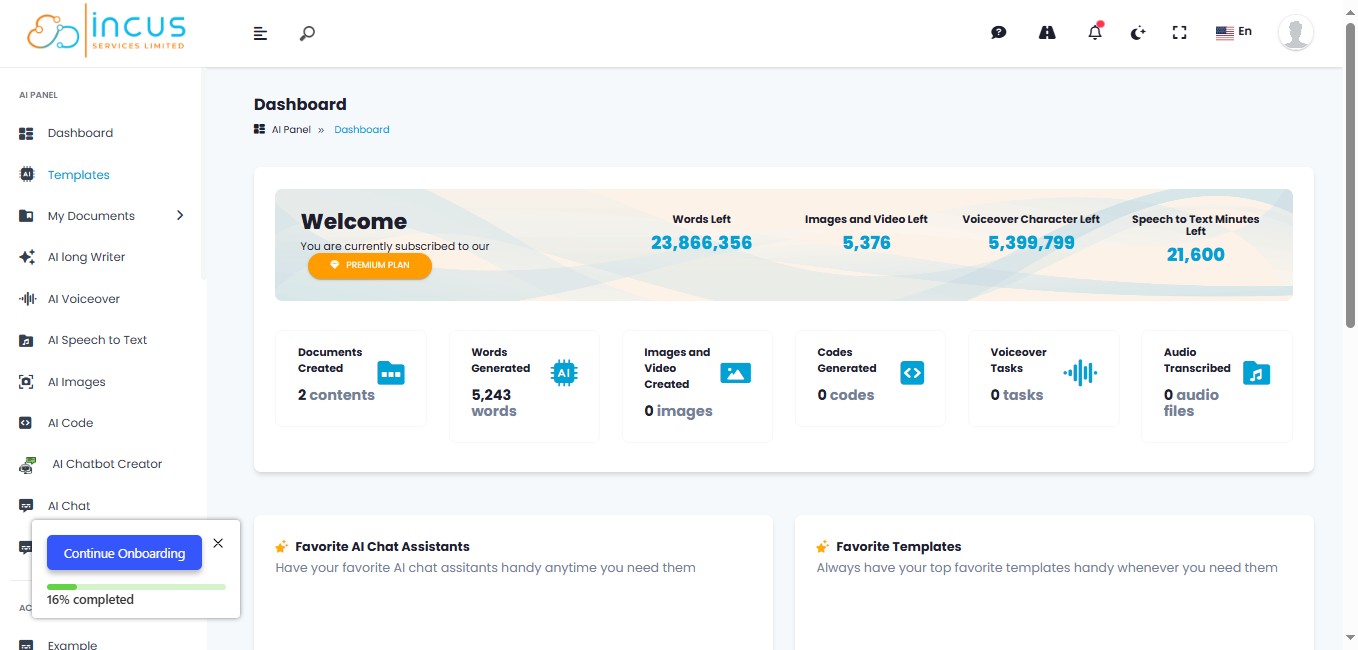Viewport: 1358px width, 650px height.
Task: Click the onboarding progress bar
Action: [136, 587]
